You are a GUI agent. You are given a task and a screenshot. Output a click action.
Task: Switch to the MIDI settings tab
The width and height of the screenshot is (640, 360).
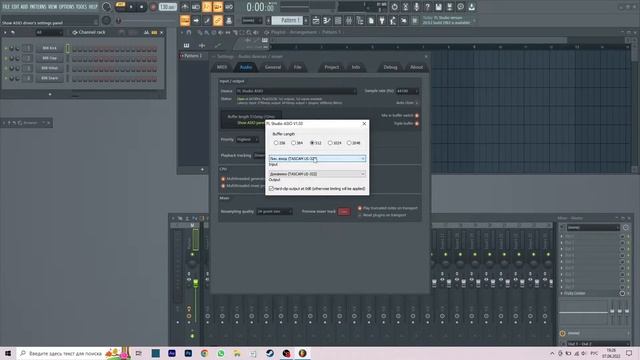tap(222, 67)
